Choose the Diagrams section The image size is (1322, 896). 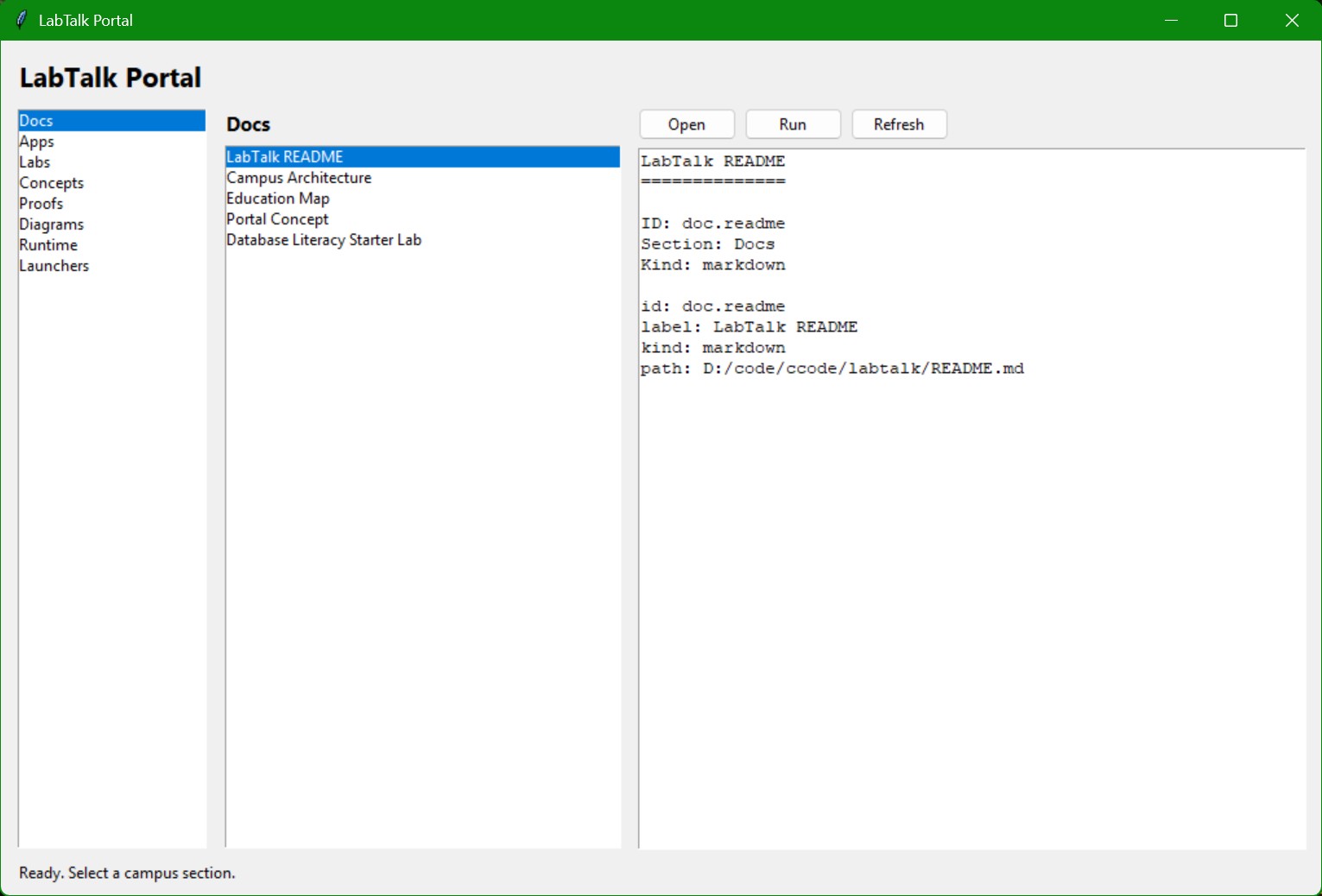click(x=111, y=224)
